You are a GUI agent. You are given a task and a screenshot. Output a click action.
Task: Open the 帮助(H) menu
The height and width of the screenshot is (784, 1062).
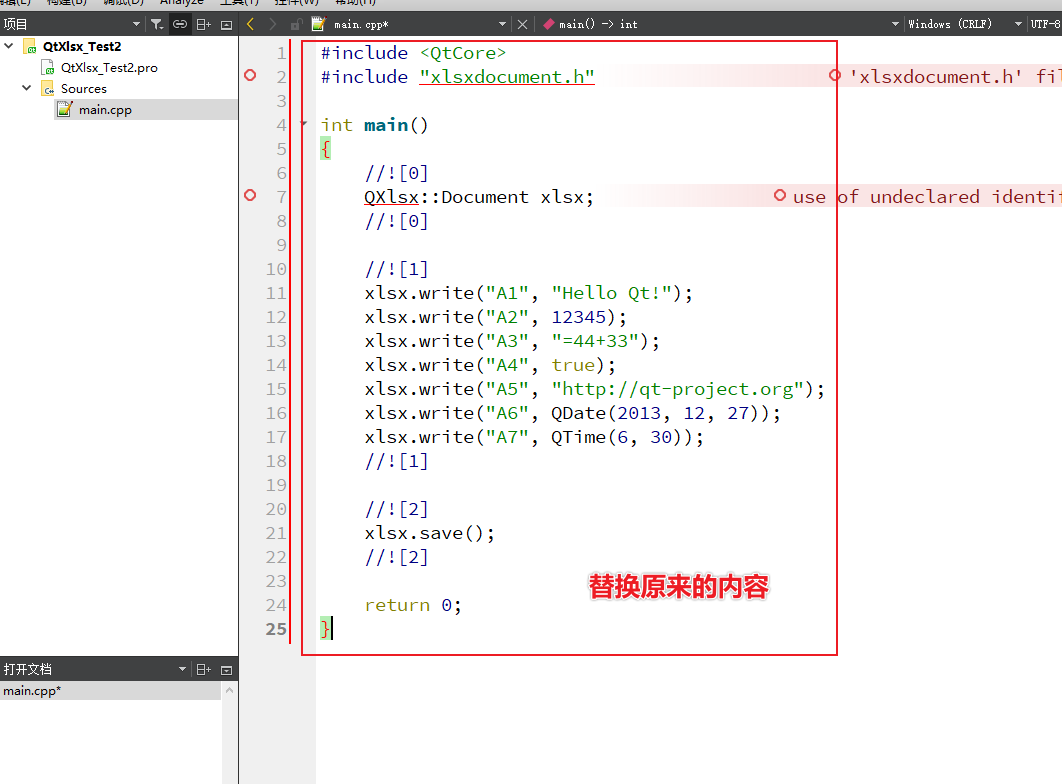coord(356,3)
